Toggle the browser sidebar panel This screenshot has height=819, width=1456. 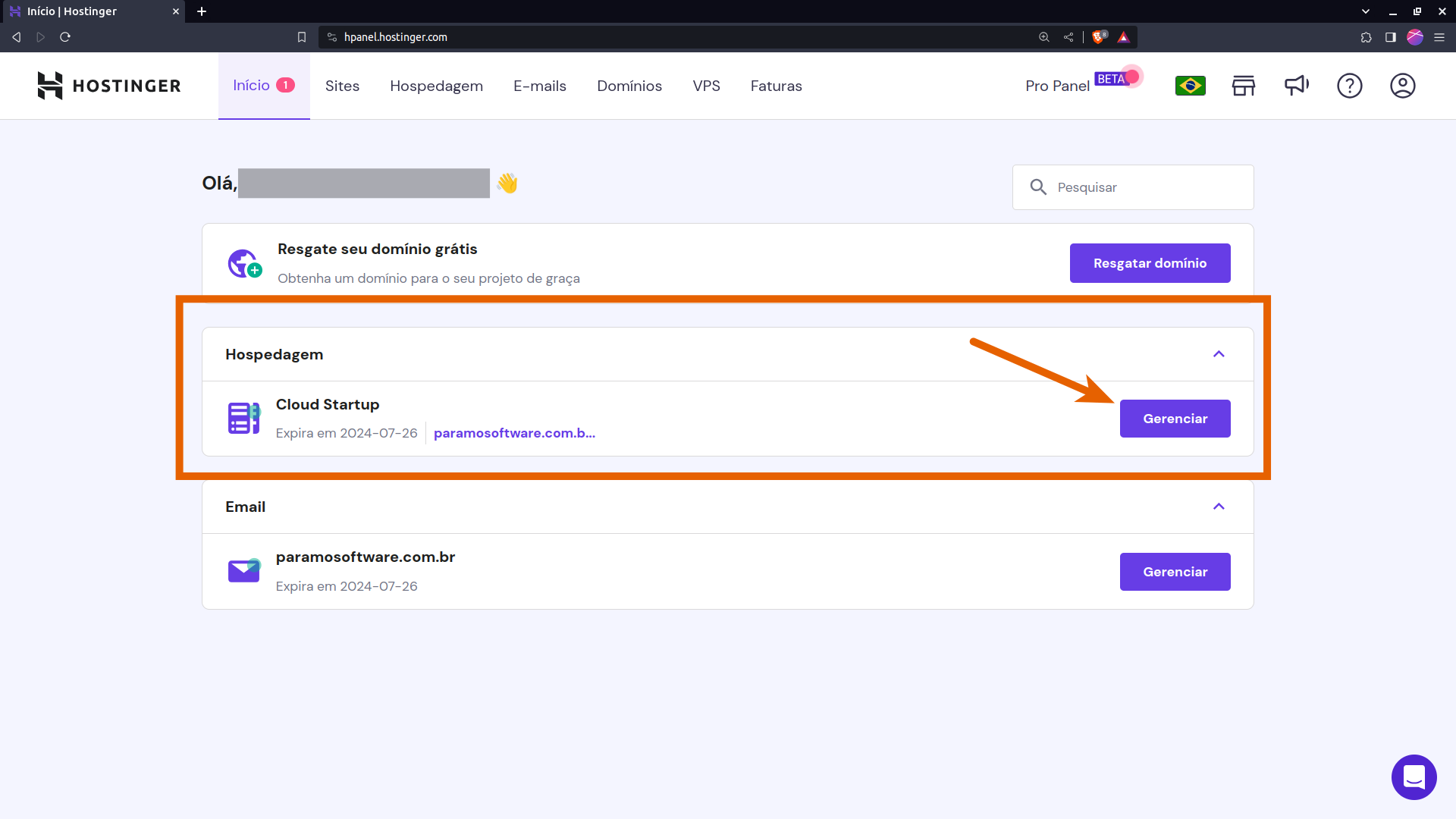coord(1390,37)
